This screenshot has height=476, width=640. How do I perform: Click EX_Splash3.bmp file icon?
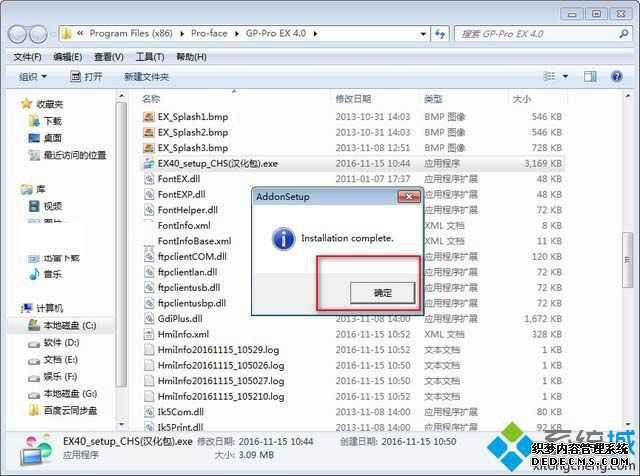[x=149, y=148]
